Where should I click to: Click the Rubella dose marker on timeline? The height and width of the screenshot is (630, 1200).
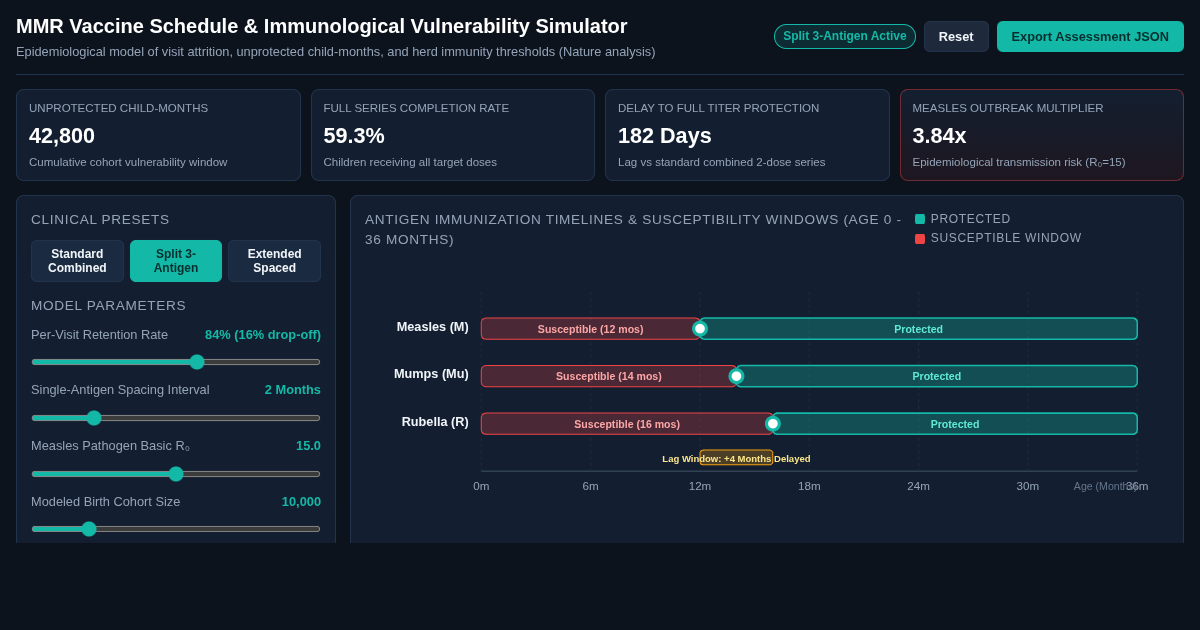[773, 424]
